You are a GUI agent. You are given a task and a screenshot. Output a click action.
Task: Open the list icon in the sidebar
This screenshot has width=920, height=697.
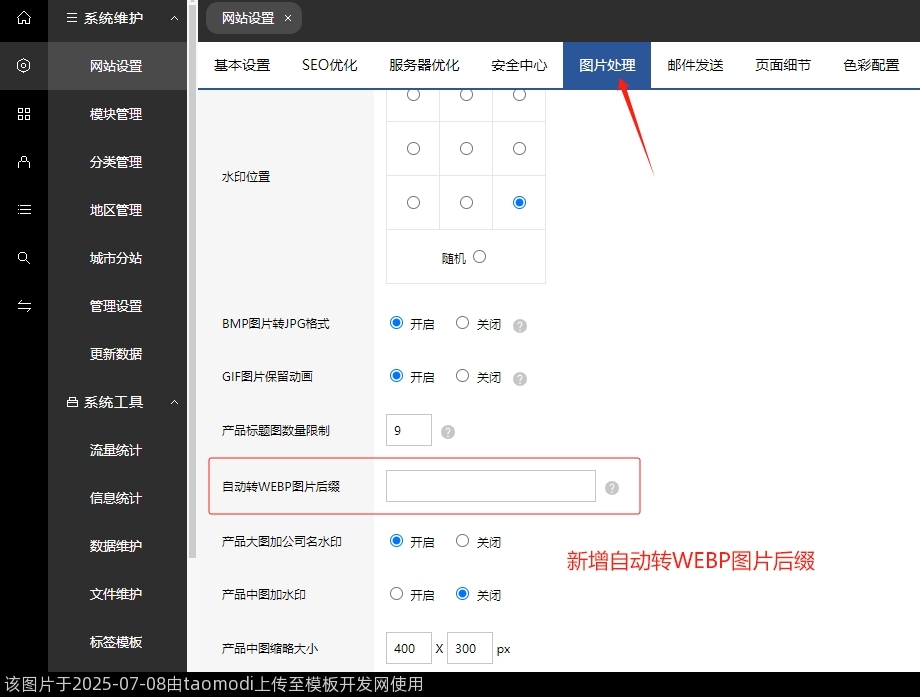(23, 210)
